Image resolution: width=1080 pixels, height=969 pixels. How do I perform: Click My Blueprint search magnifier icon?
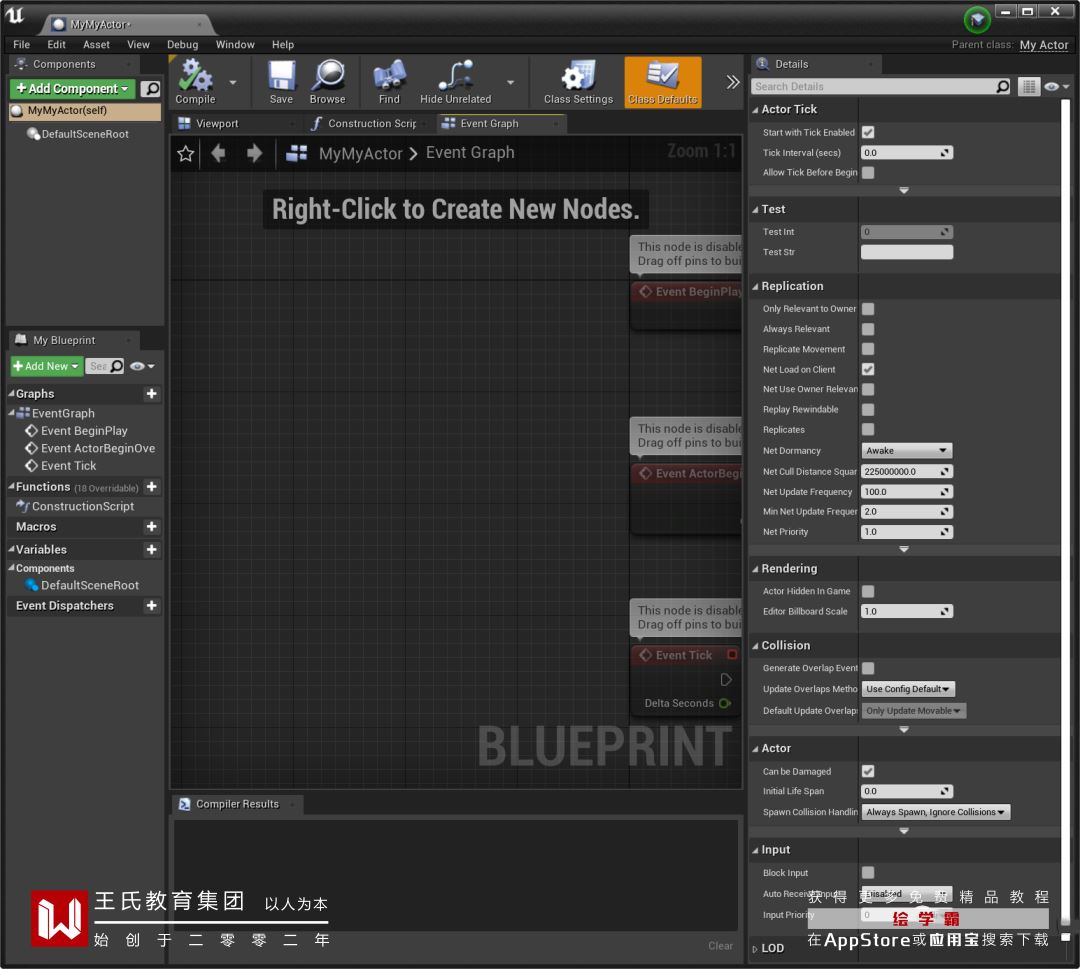117,366
